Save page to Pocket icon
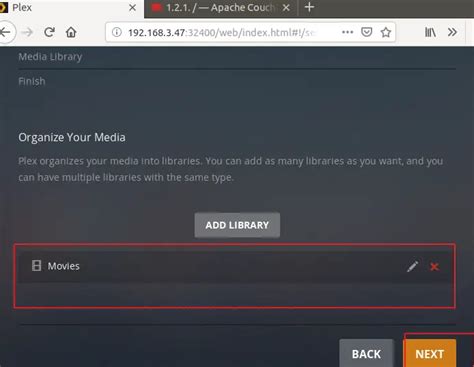The image size is (474, 367). (x=367, y=32)
